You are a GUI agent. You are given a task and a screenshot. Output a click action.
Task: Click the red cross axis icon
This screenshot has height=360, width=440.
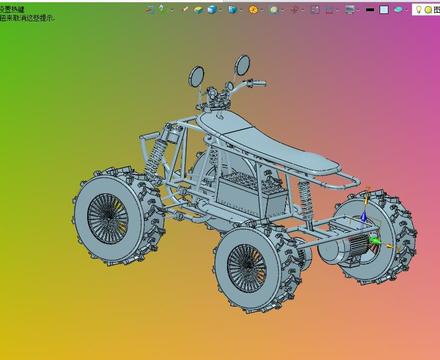click(294, 10)
